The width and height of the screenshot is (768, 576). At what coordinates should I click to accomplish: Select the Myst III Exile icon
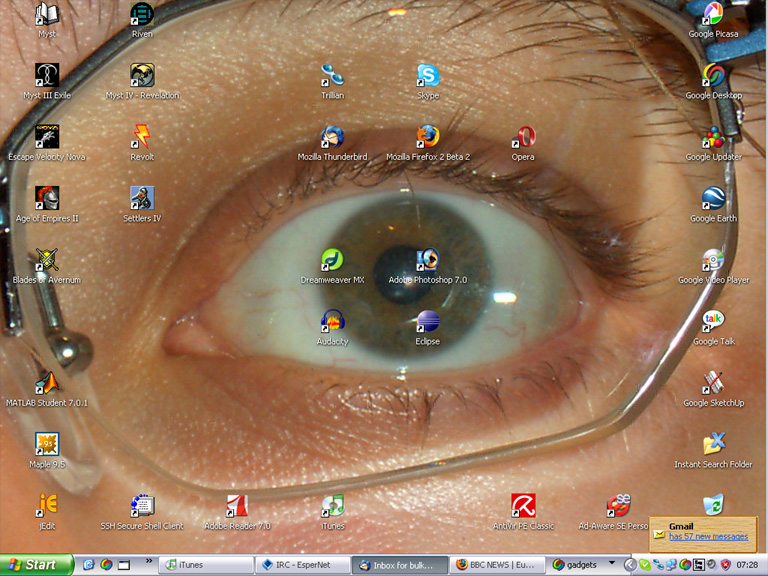[x=47, y=82]
